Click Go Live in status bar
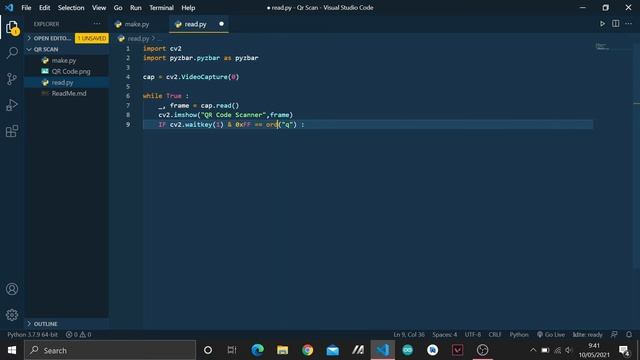 [x=551, y=334]
